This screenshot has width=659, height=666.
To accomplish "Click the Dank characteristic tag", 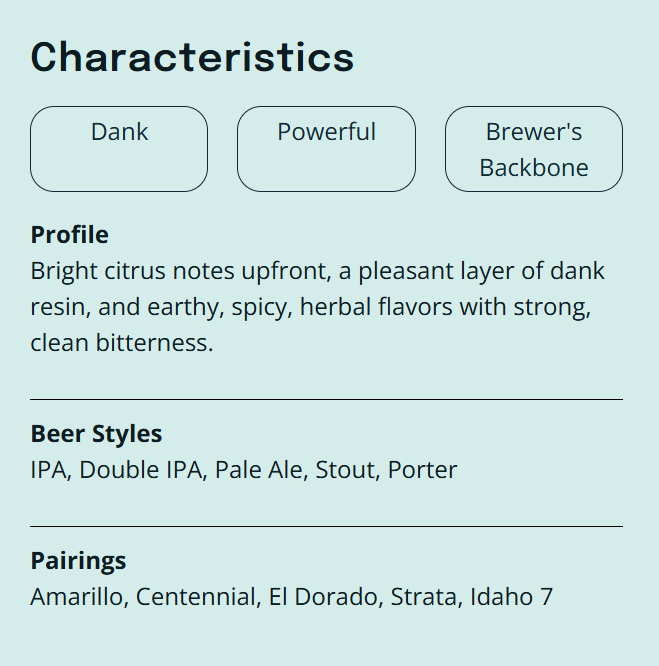I will (x=119, y=148).
